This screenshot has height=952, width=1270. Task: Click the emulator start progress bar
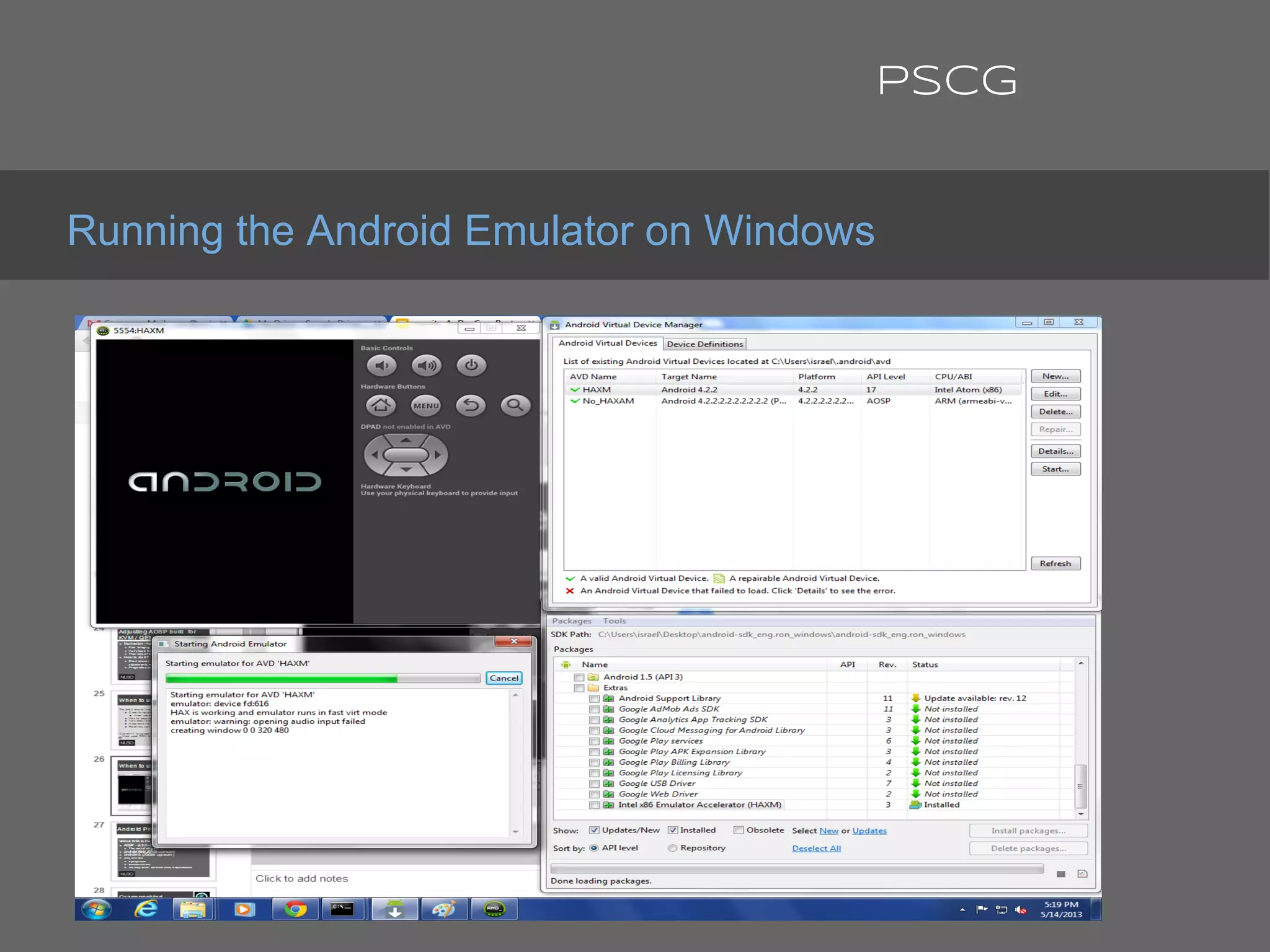click(x=322, y=679)
